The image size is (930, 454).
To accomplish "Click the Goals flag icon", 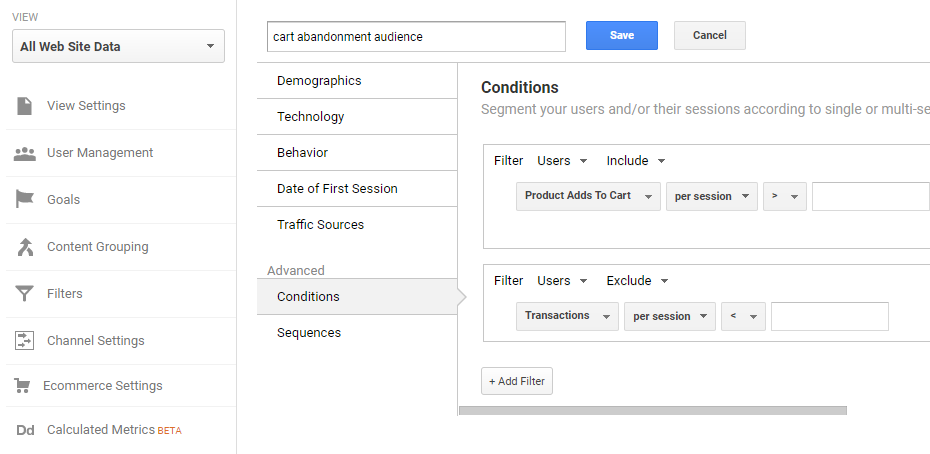I will (24, 199).
